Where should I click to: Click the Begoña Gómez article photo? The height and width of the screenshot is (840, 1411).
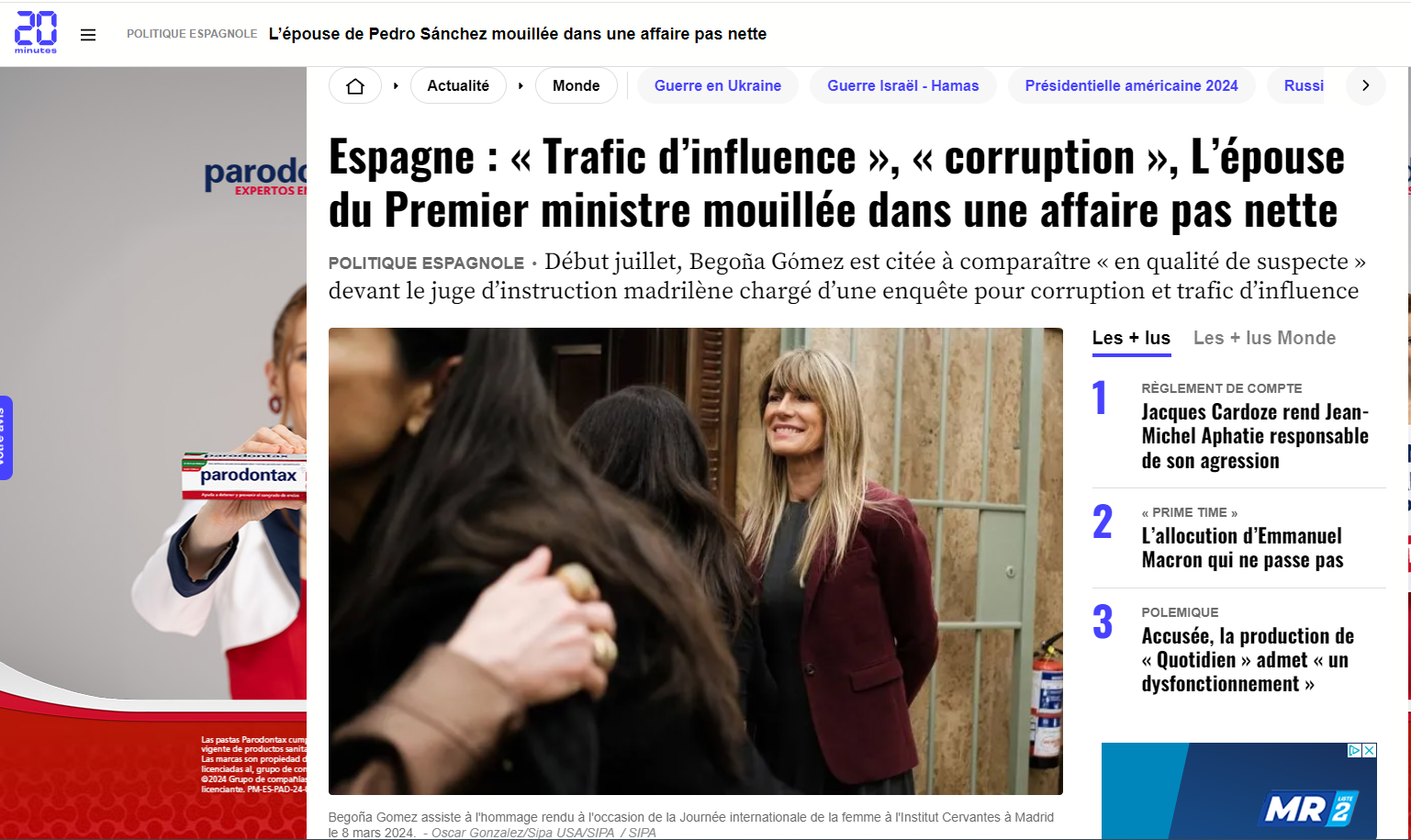pos(696,561)
